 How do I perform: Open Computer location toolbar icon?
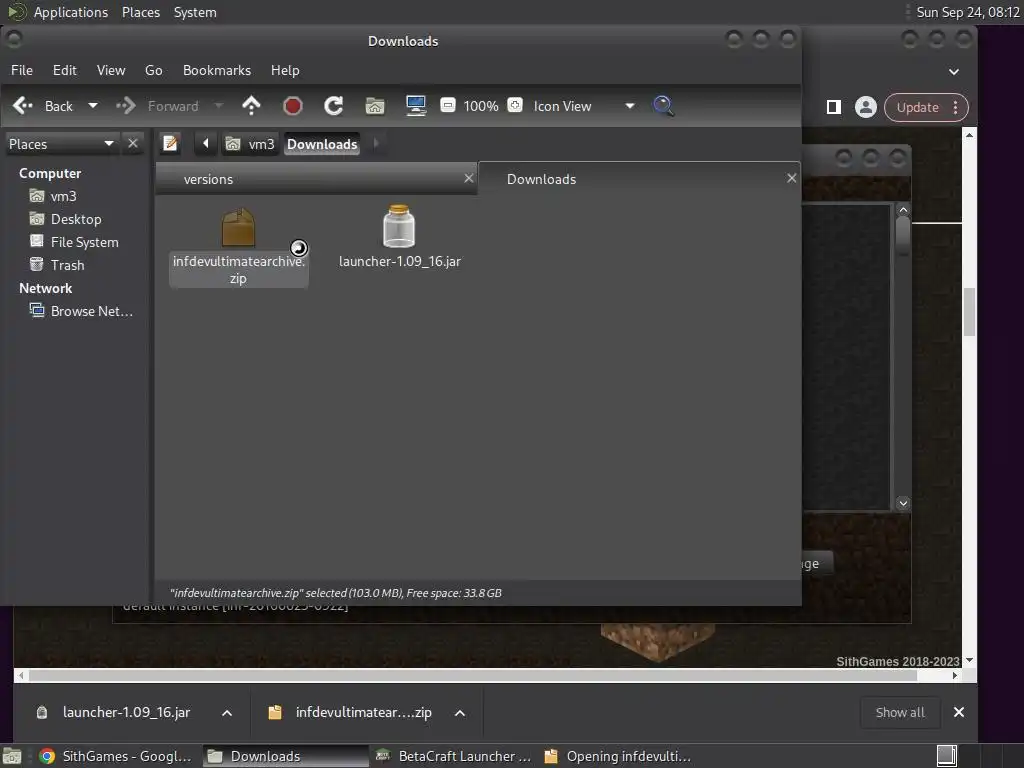(416, 106)
